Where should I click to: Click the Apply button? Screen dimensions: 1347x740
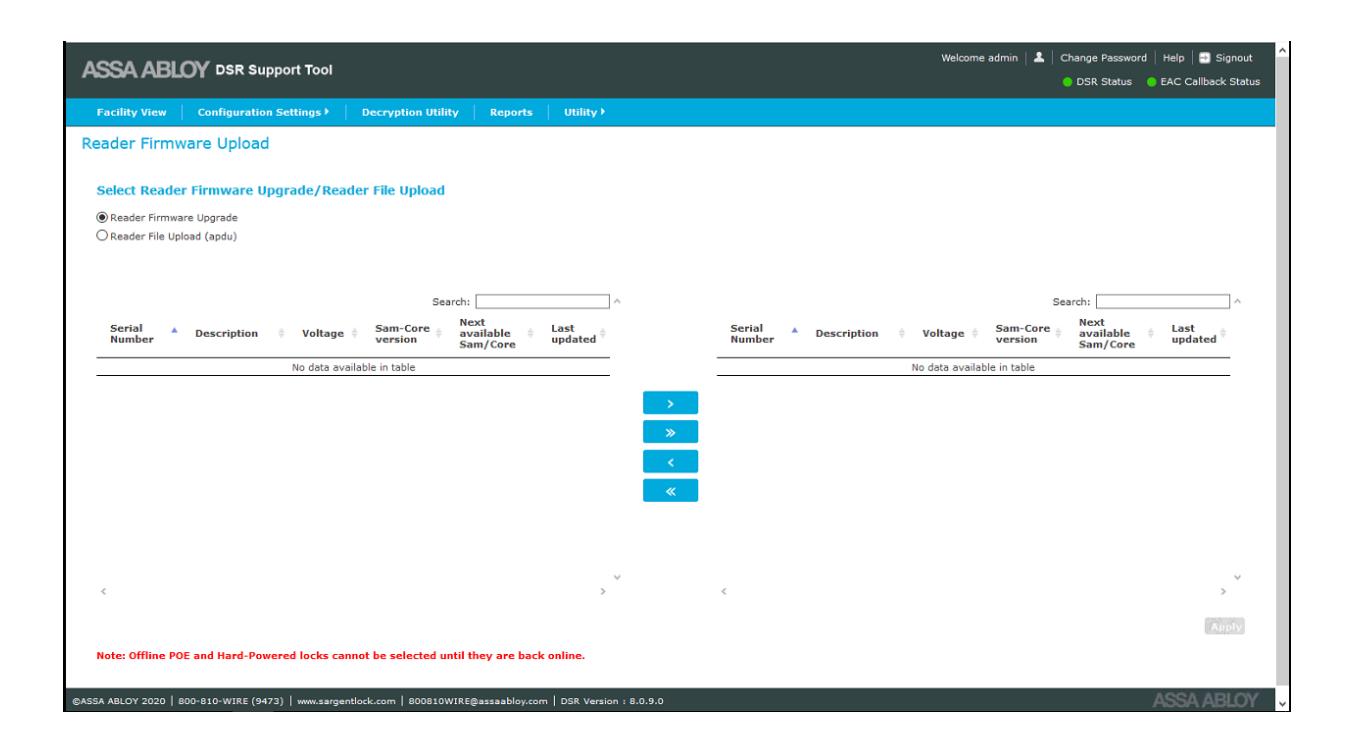pos(1225,627)
